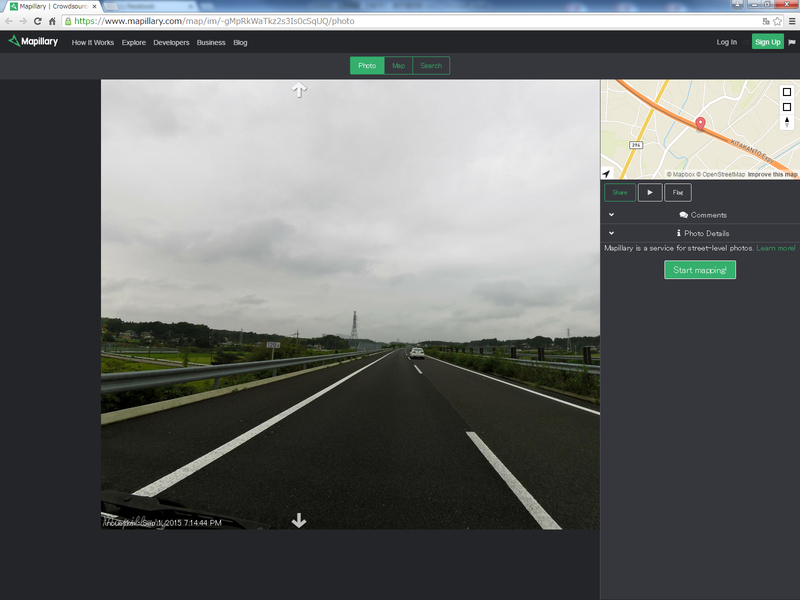
Task: Click the Flag button under the map
Action: pyautogui.click(x=678, y=192)
